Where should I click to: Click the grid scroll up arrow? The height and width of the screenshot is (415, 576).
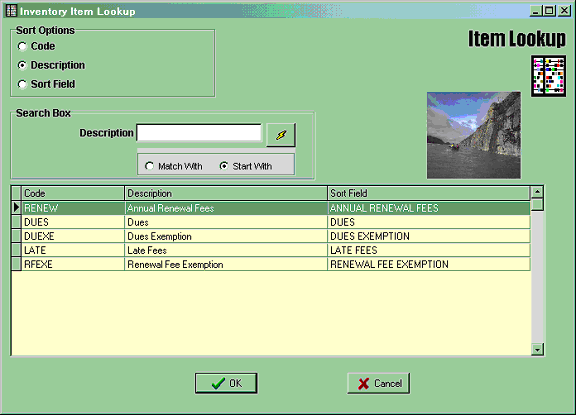(537, 192)
